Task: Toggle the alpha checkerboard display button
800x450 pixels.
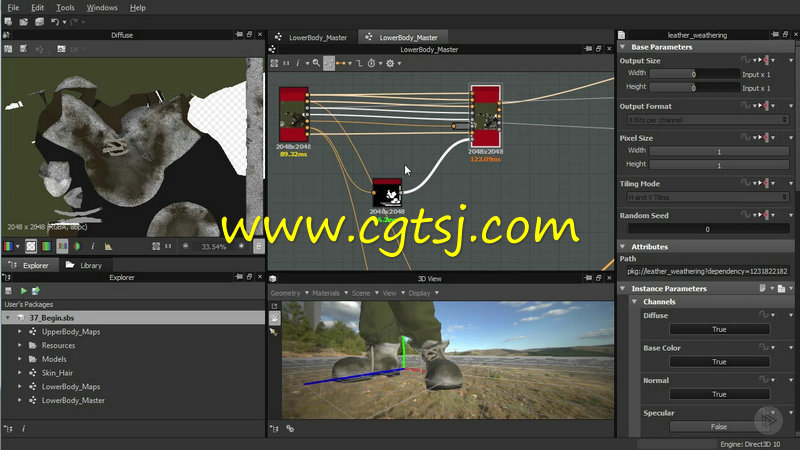Action: click(31, 246)
